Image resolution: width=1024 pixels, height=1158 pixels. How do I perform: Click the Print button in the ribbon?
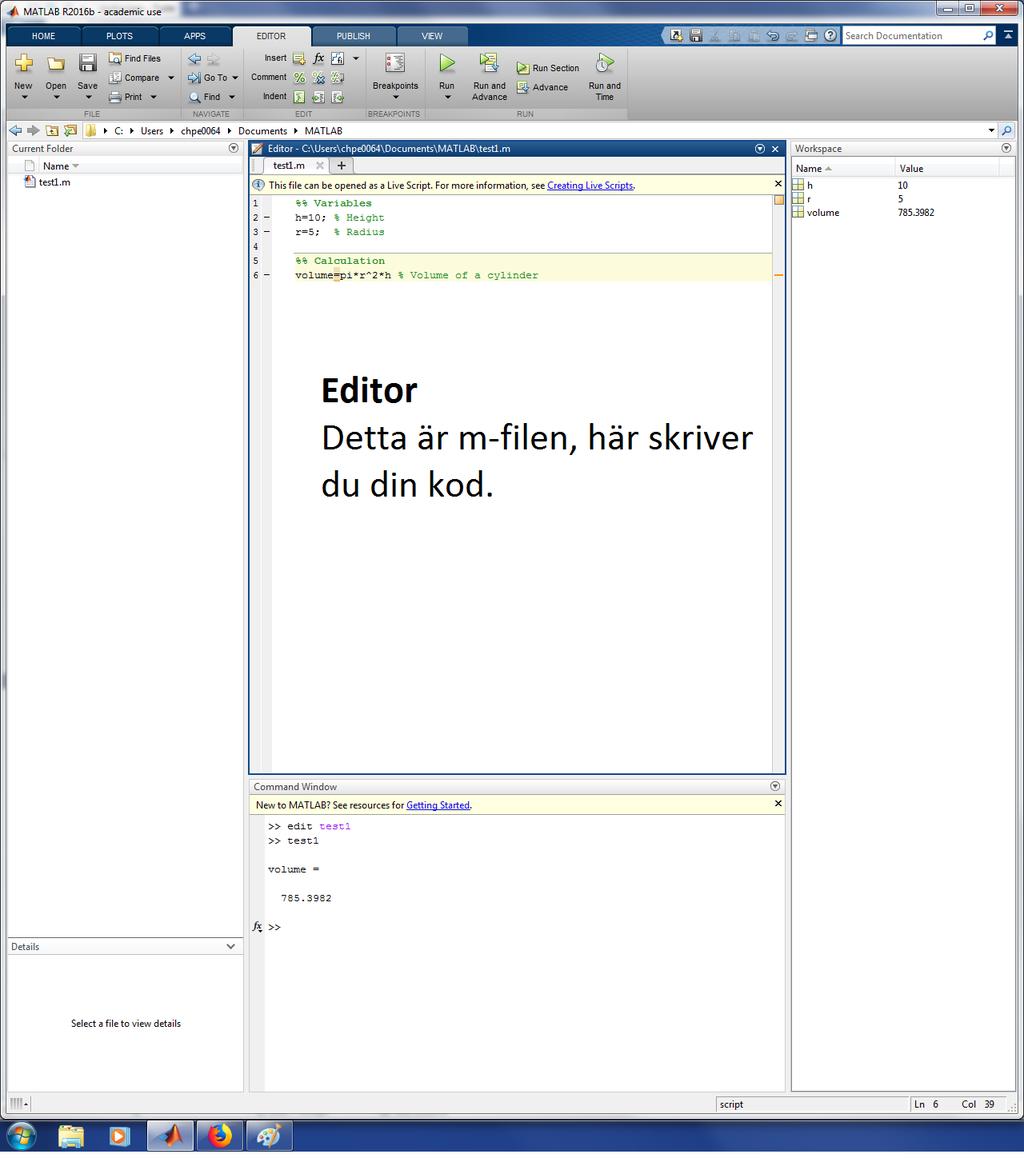click(126, 97)
